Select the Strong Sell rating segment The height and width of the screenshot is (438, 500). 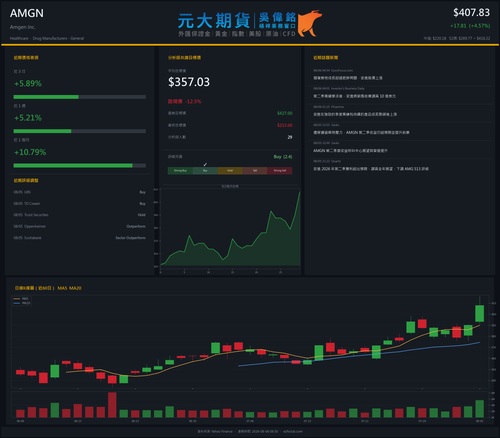[x=280, y=171]
